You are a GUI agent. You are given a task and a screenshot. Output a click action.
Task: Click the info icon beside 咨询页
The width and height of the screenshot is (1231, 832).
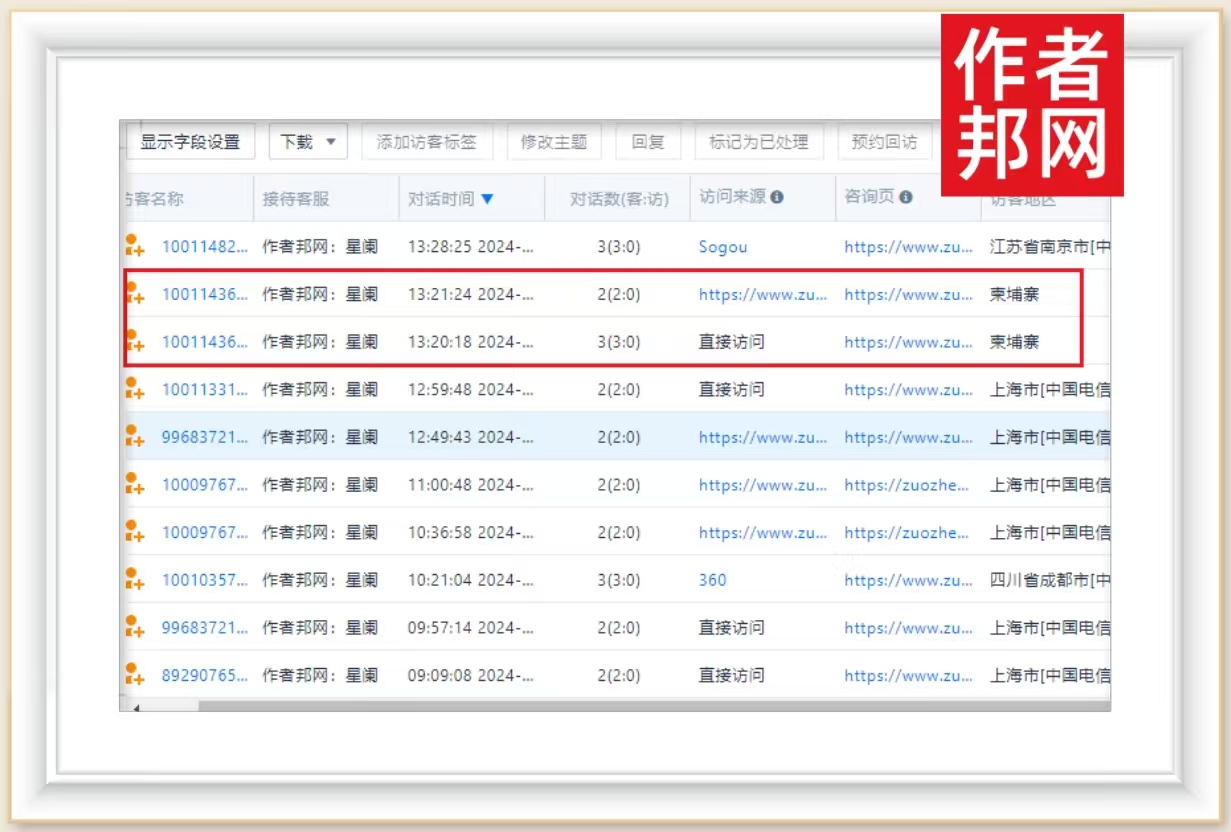click(x=906, y=198)
